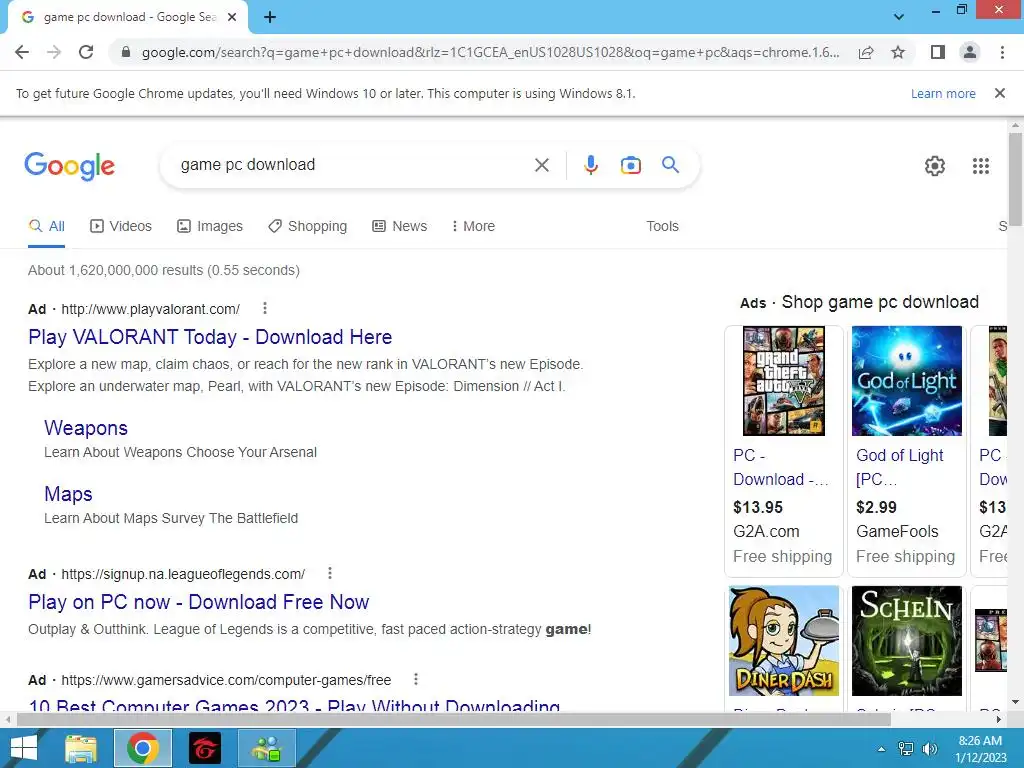
Task: Bookmark this page with star icon
Action: 898,52
